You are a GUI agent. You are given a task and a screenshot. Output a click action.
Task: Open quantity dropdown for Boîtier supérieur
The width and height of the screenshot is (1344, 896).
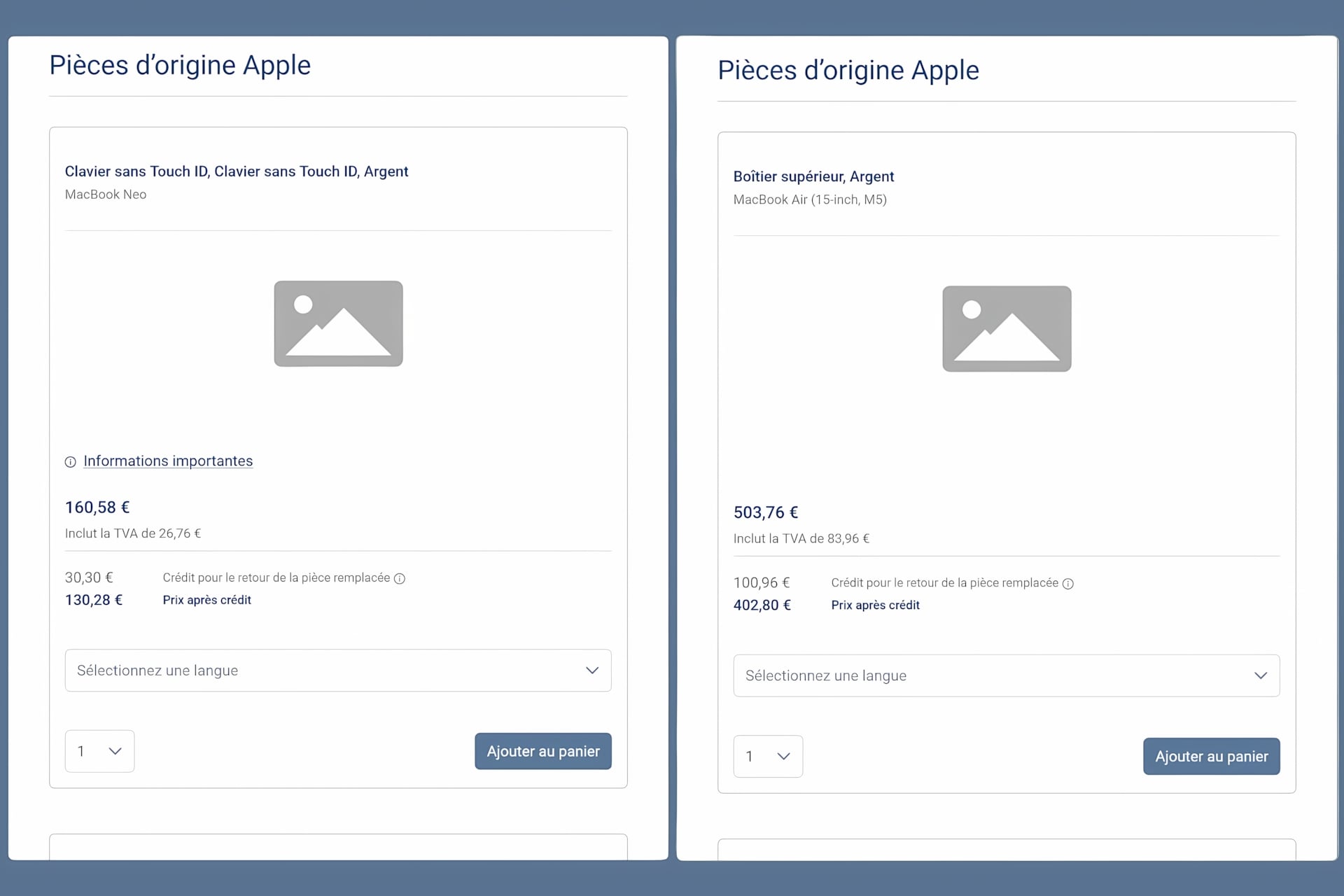(x=768, y=756)
